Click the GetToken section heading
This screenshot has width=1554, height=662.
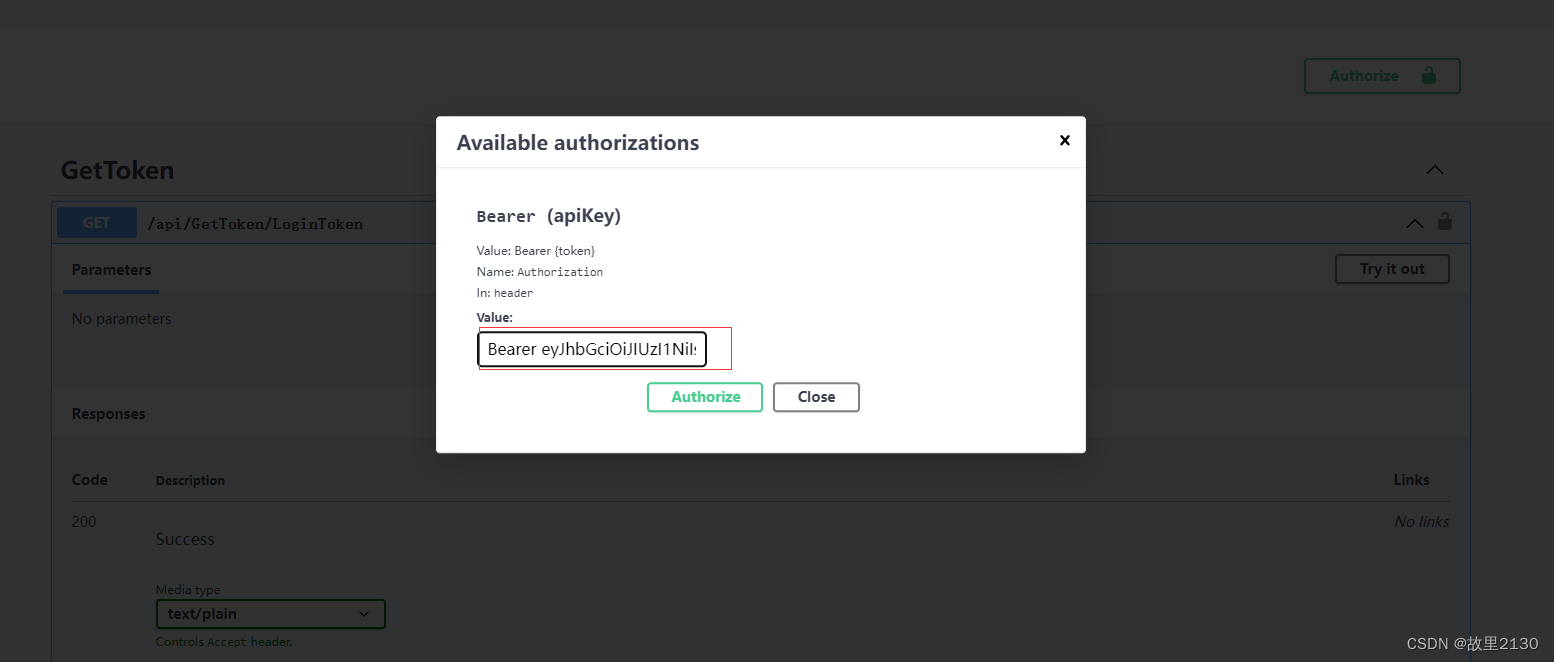(117, 170)
